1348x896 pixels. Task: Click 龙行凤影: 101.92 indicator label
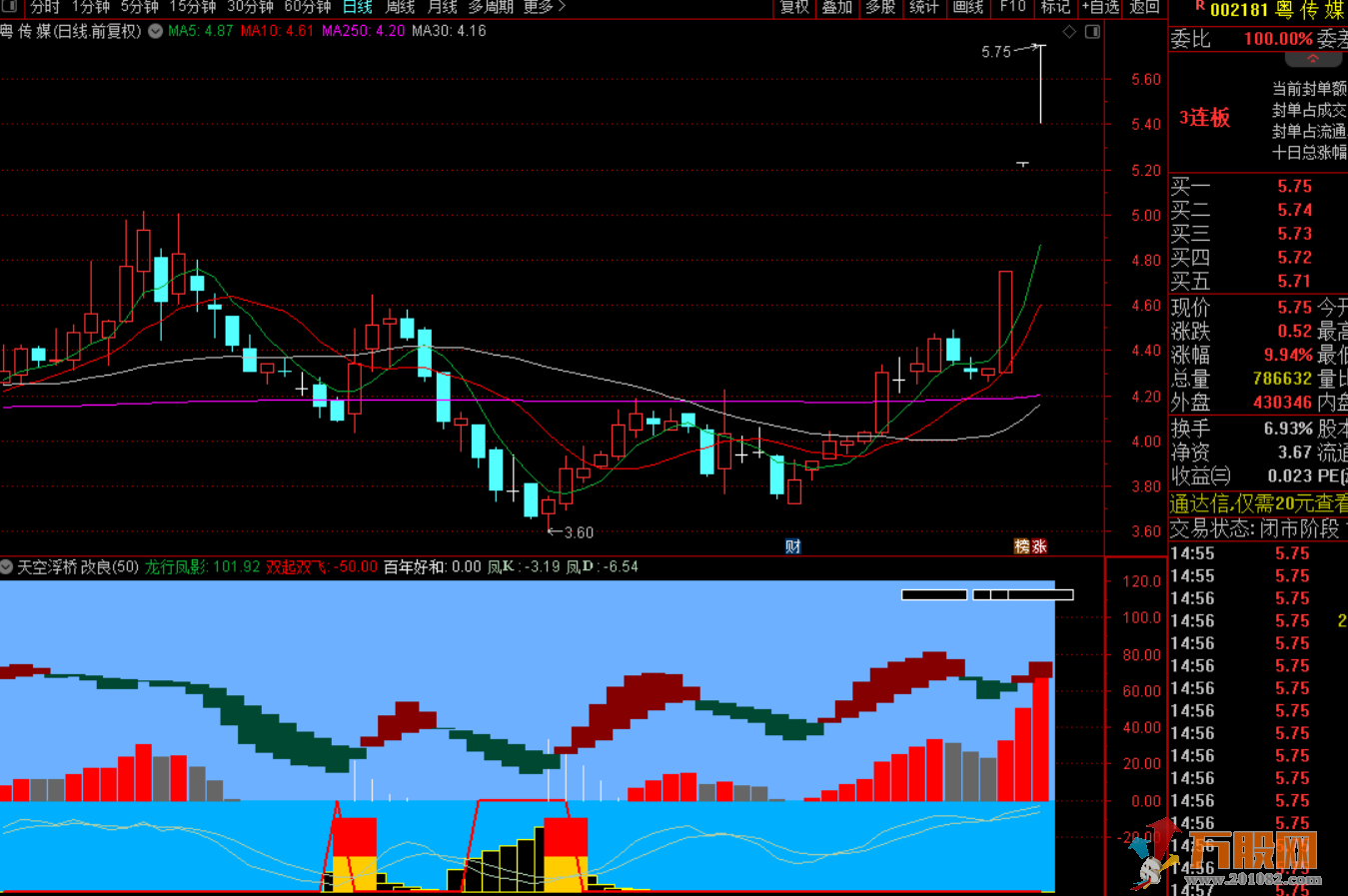[203, 567]
